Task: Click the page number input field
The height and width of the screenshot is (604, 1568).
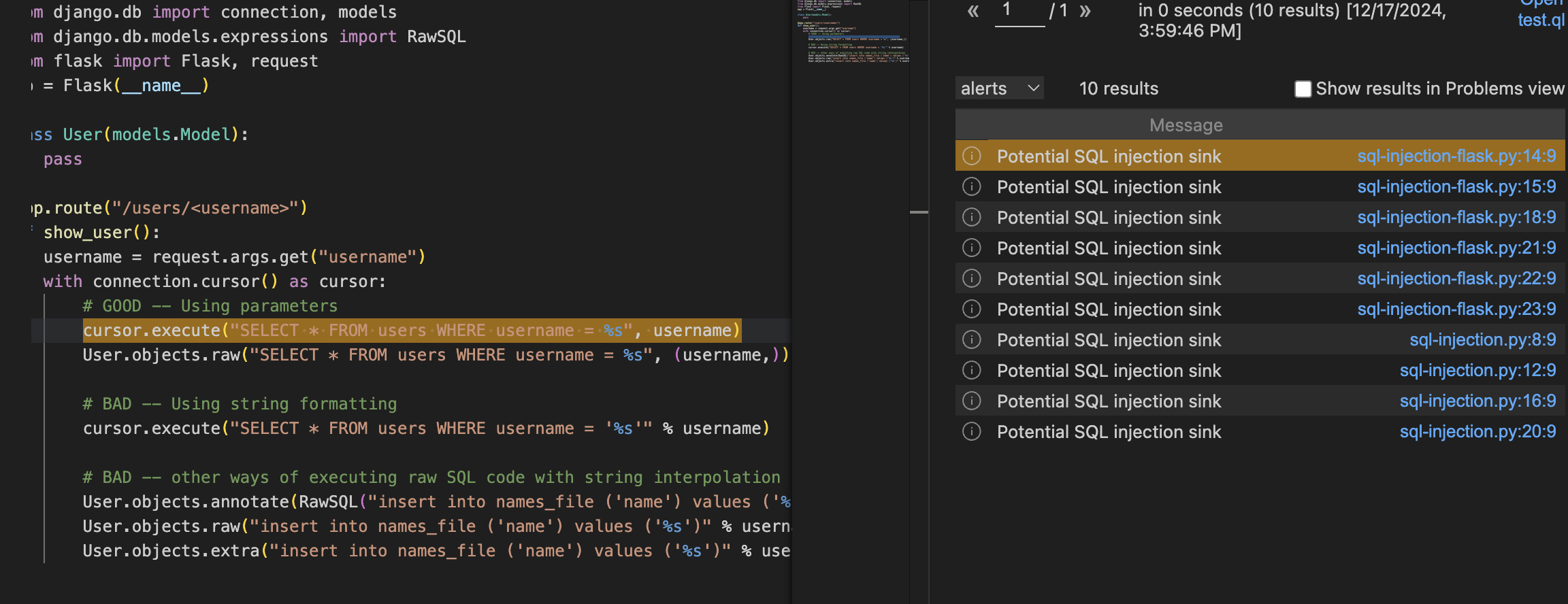Action: coord(1019,12)
